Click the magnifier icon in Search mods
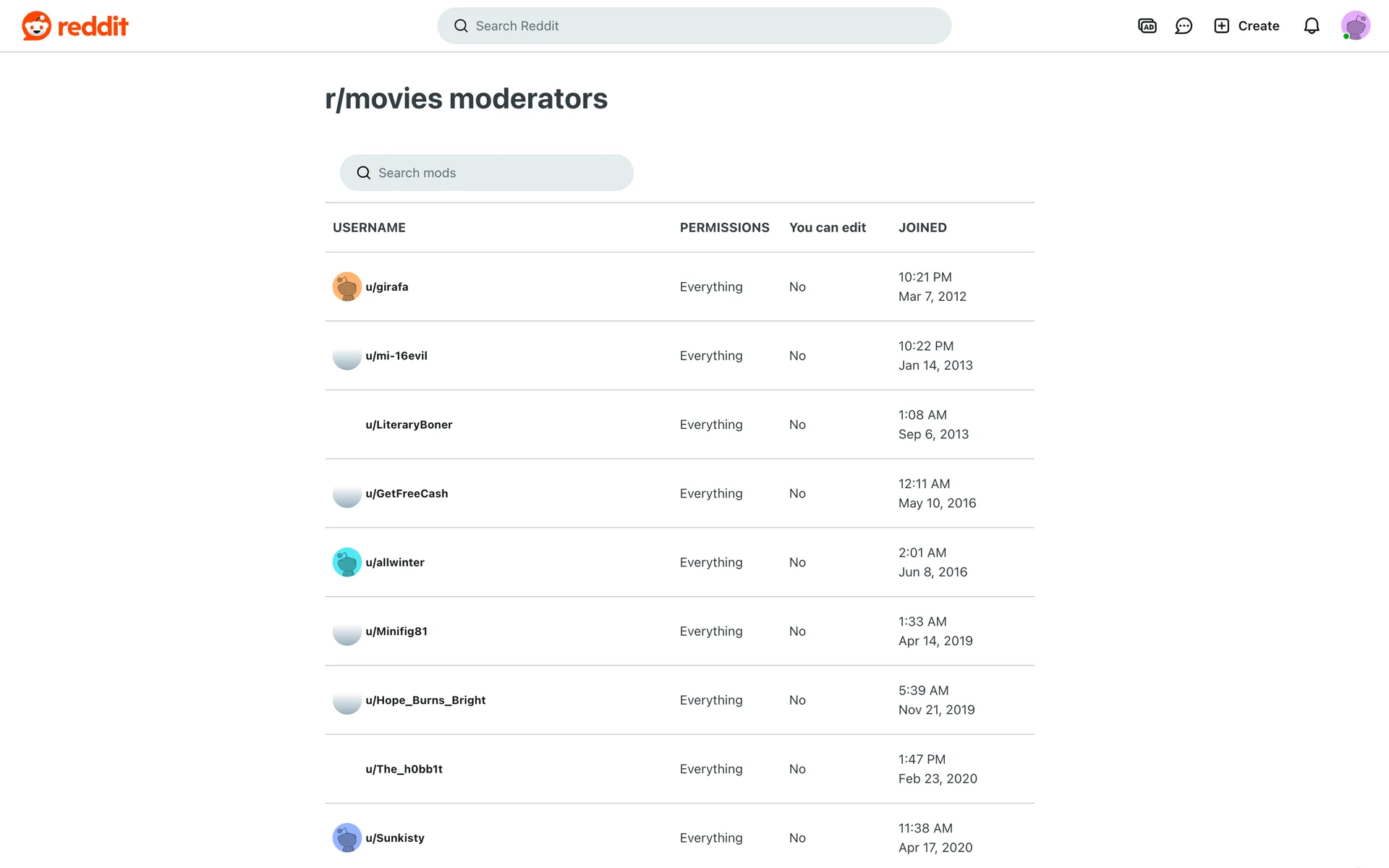The image size is (1389, 868). click(x=364, y=173)
